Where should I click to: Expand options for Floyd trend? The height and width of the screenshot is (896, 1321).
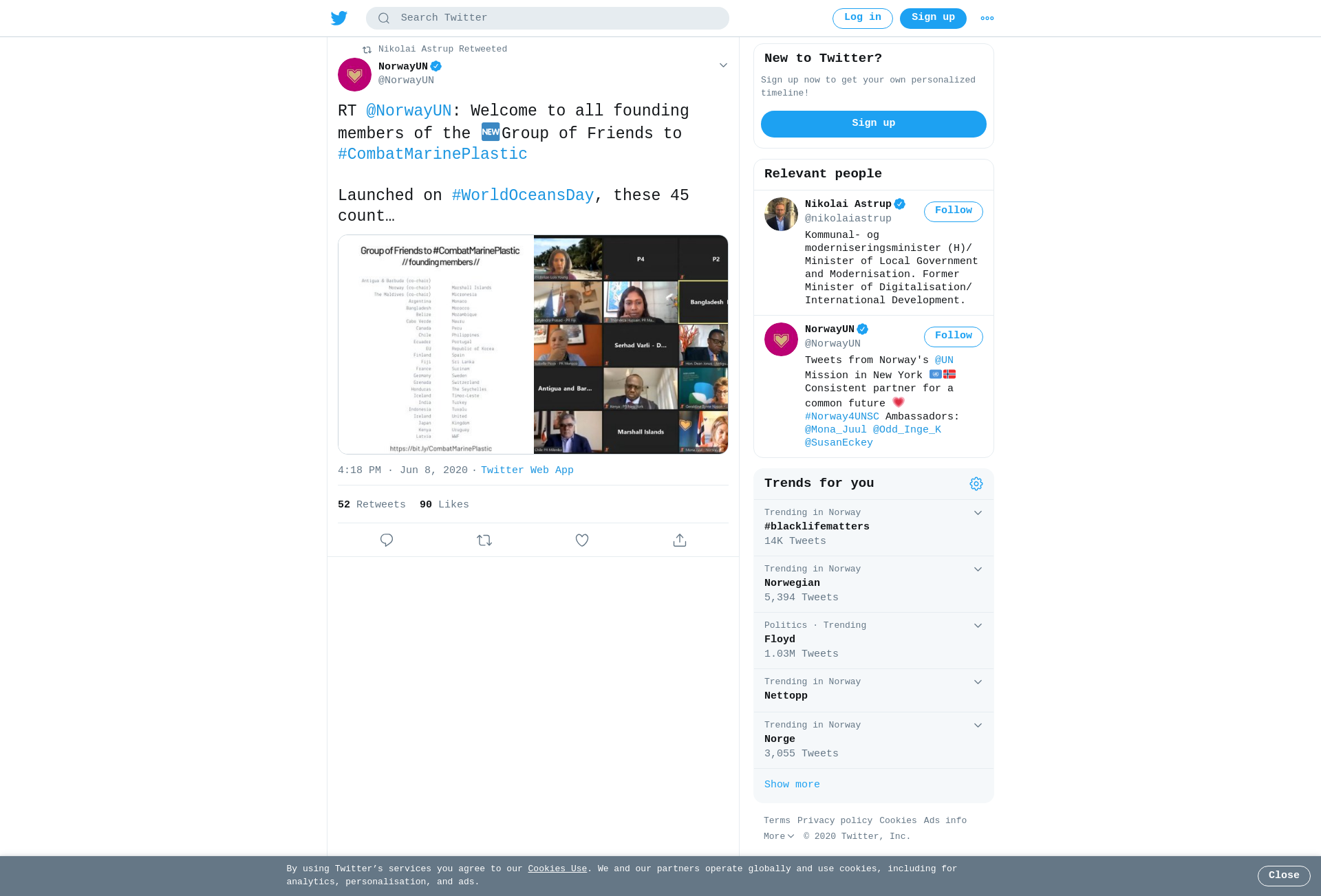pos(978,626)
